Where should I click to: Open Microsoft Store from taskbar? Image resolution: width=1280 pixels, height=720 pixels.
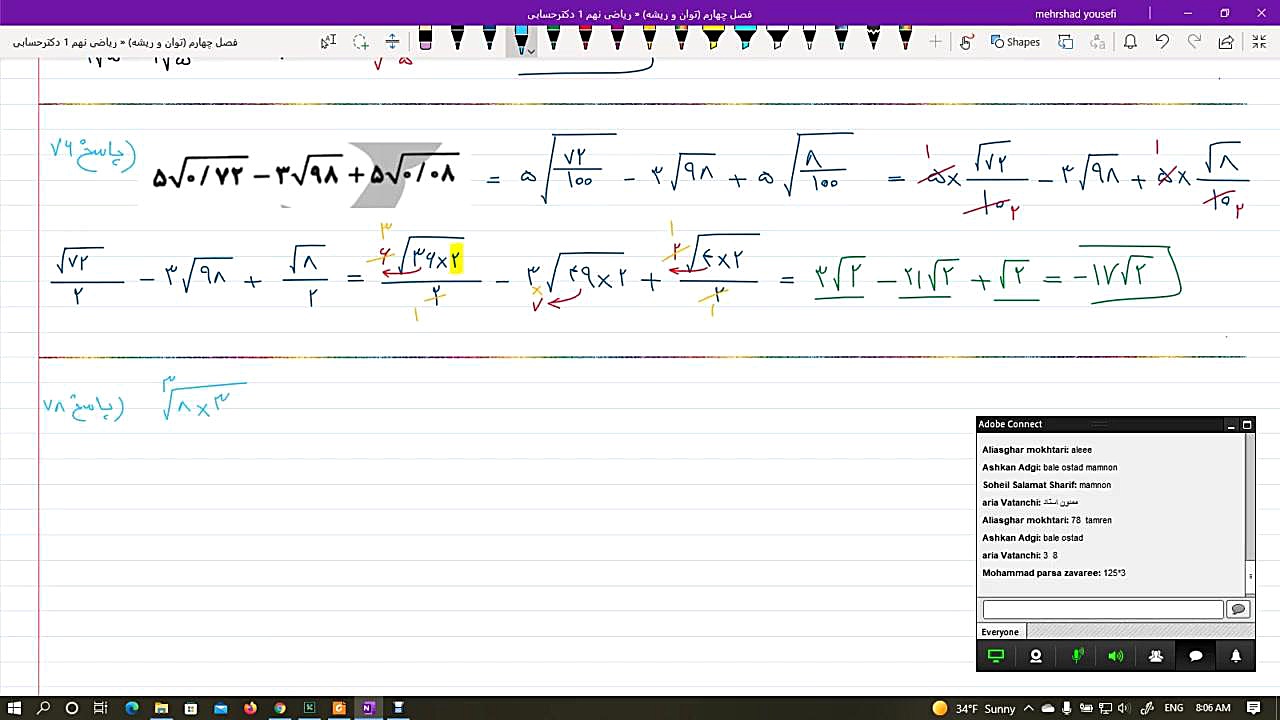point(190,708)
